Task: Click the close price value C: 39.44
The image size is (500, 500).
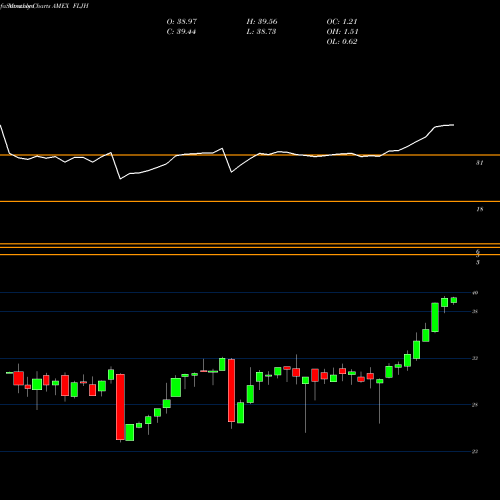Action: [181, 32]
